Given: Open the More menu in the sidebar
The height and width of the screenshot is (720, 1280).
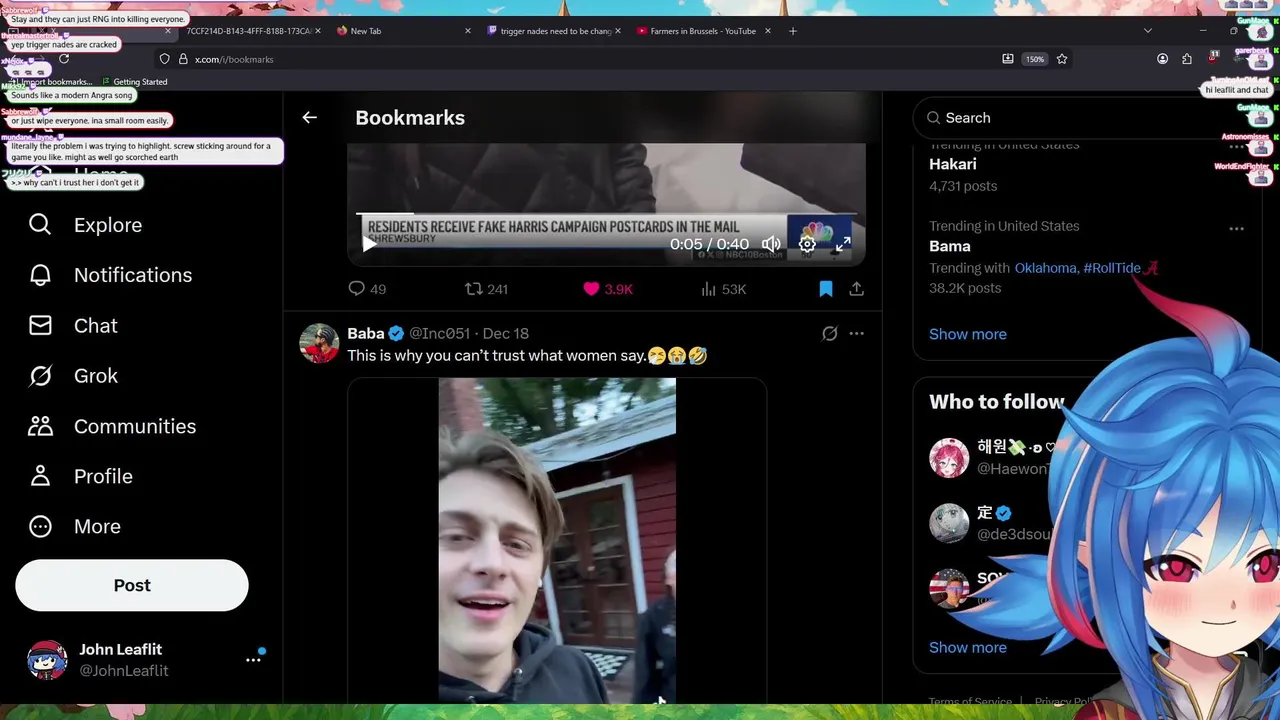Looking at the screenshot, I should coord(75,526).
